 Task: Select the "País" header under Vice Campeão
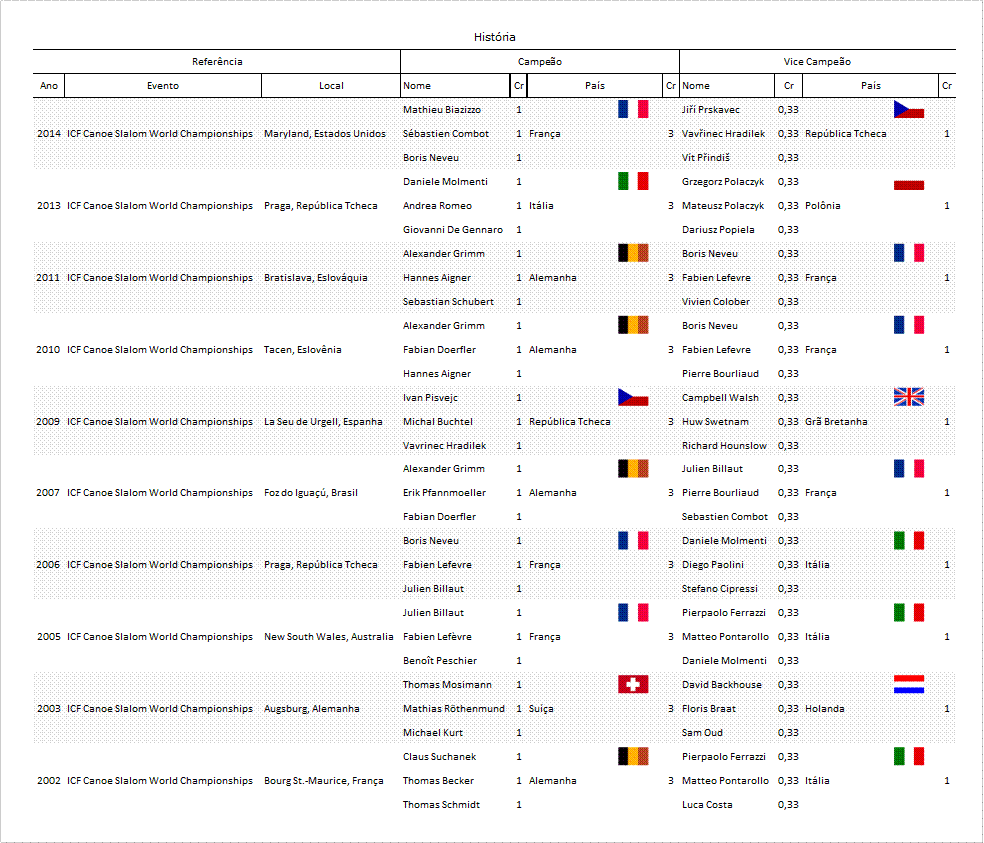tap(871, 85)
